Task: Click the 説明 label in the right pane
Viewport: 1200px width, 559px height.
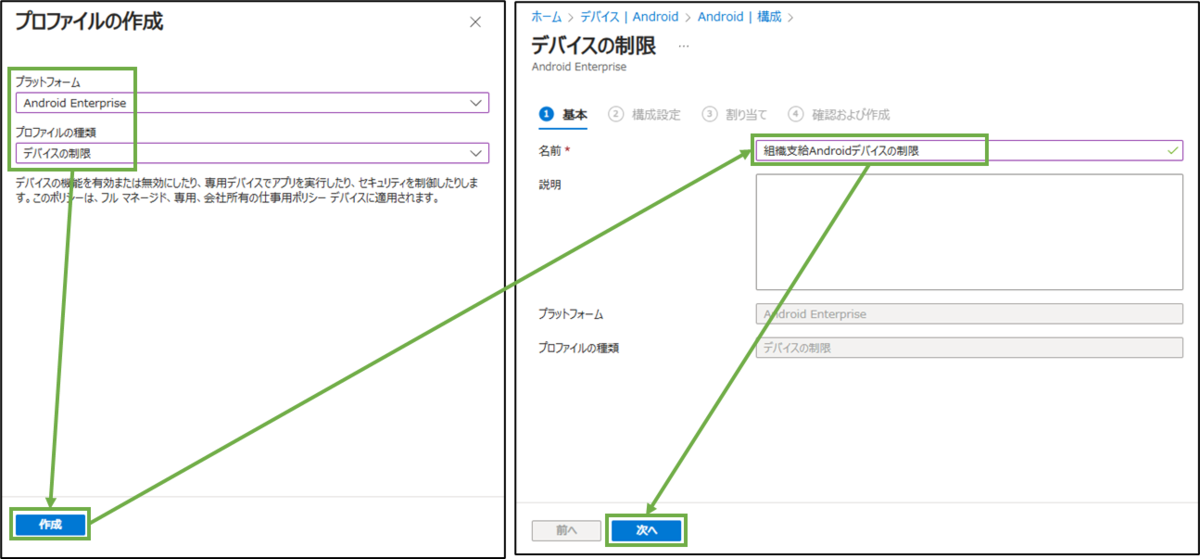Action: click(x=550, y=185)
